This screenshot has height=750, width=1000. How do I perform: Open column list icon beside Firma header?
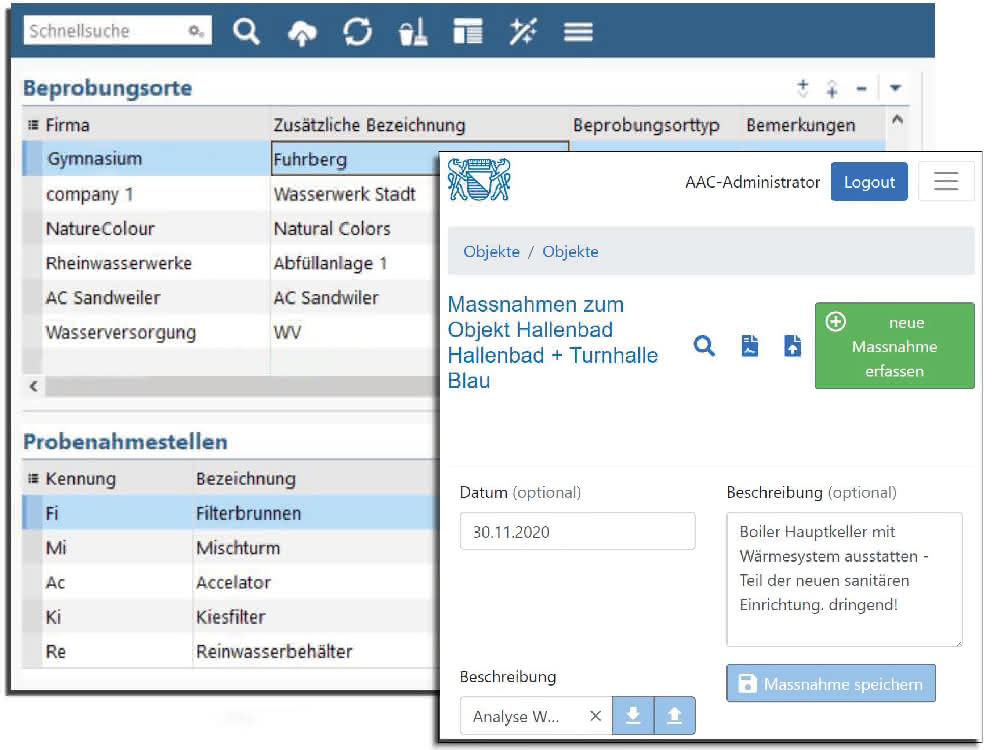[x=34, y=125]
